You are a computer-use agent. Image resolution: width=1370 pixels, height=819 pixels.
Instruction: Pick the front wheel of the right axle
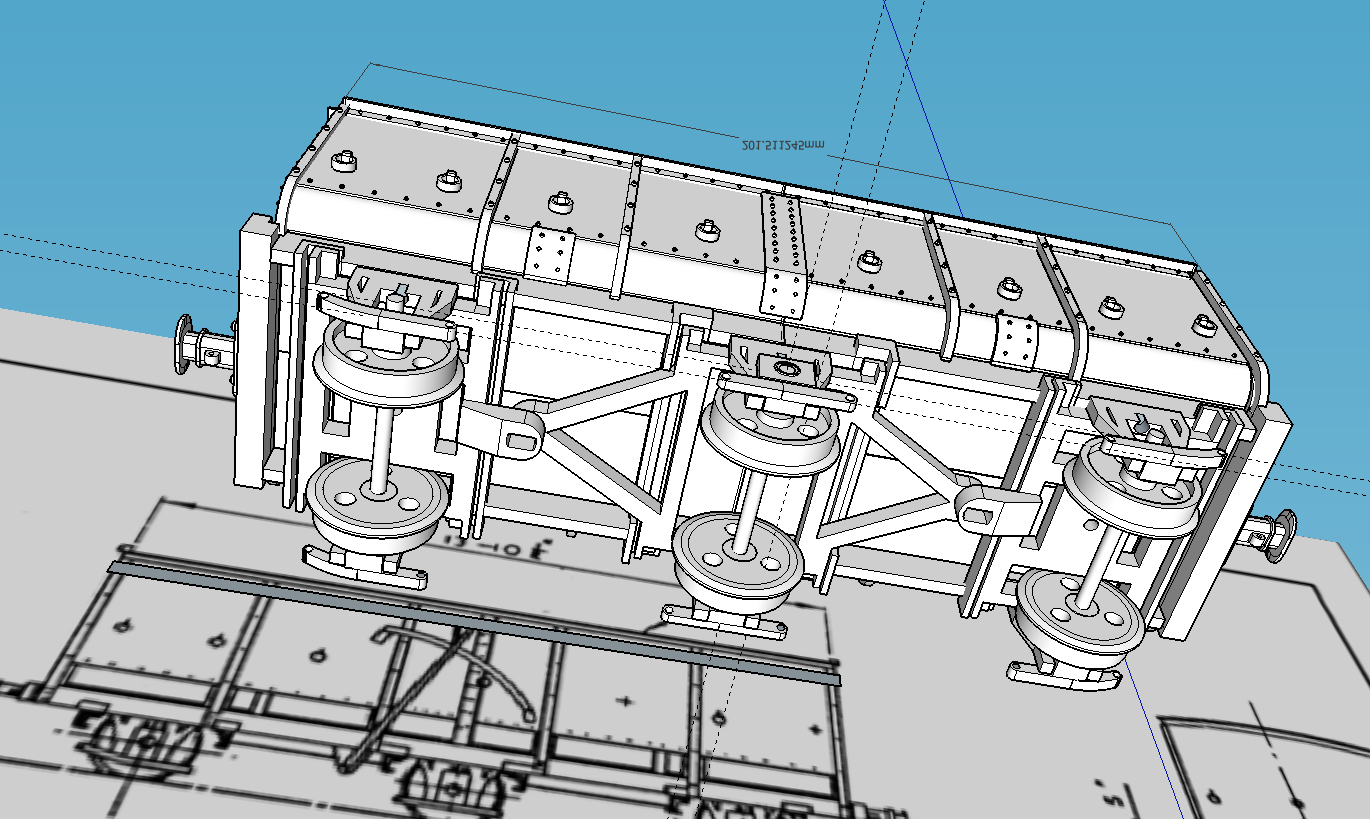(1079, 621)
